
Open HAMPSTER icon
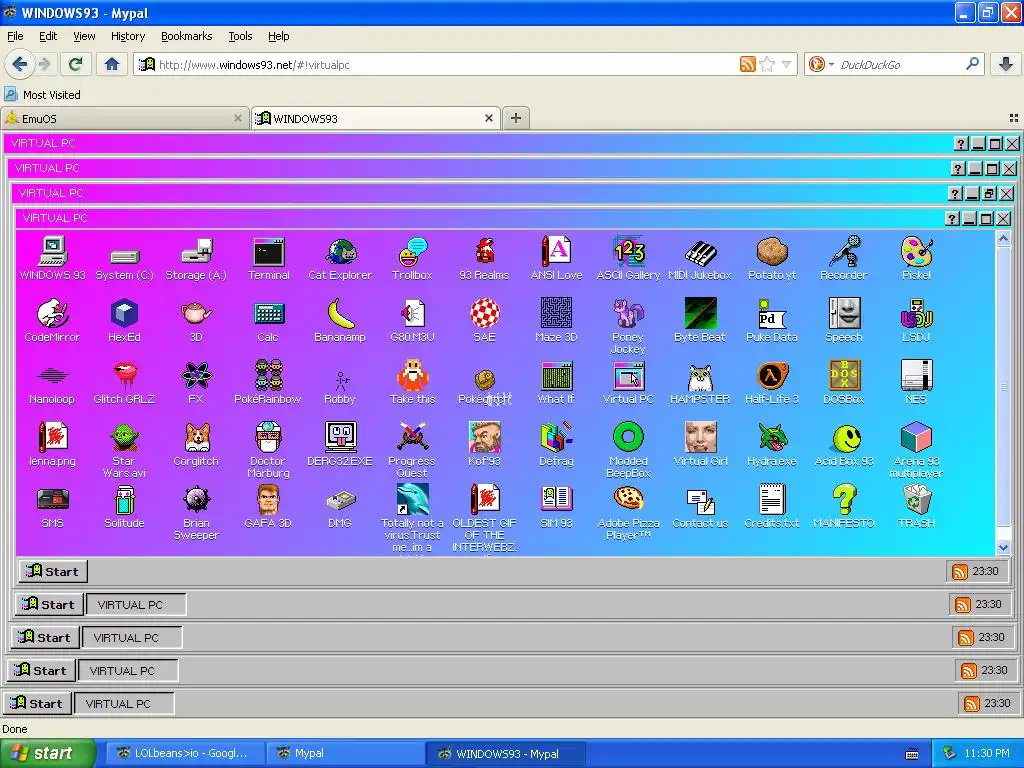(700, 383)
